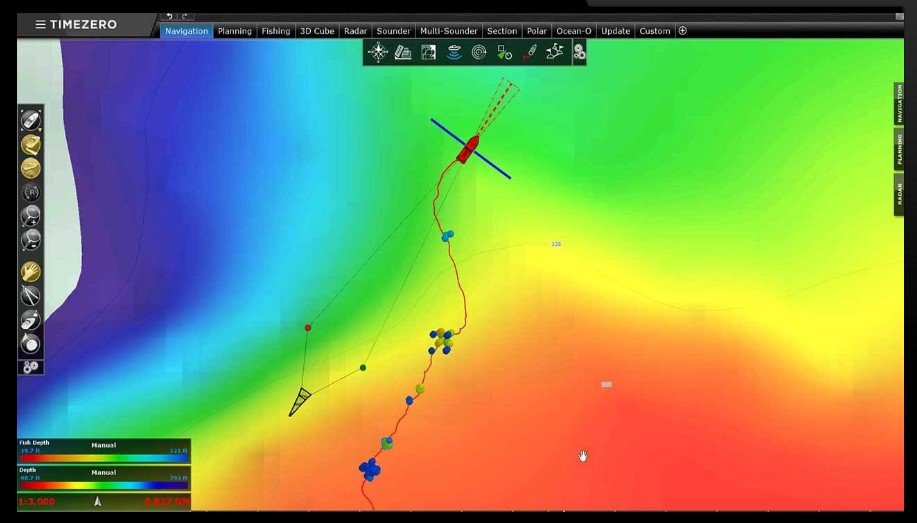This screenshot has width=917, height=523.
Task: Open the TIMEZERO hamburger menu
Action: [40, 25]
